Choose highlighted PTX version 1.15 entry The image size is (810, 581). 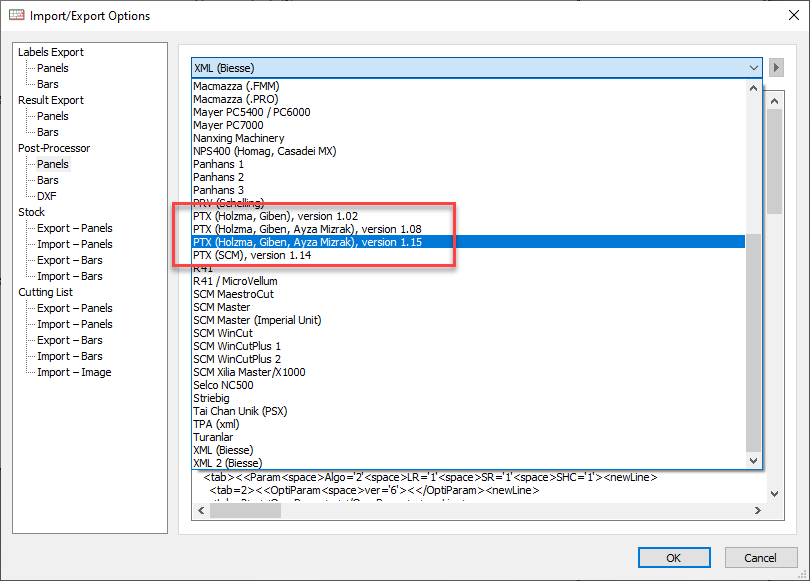pos(469,242)
